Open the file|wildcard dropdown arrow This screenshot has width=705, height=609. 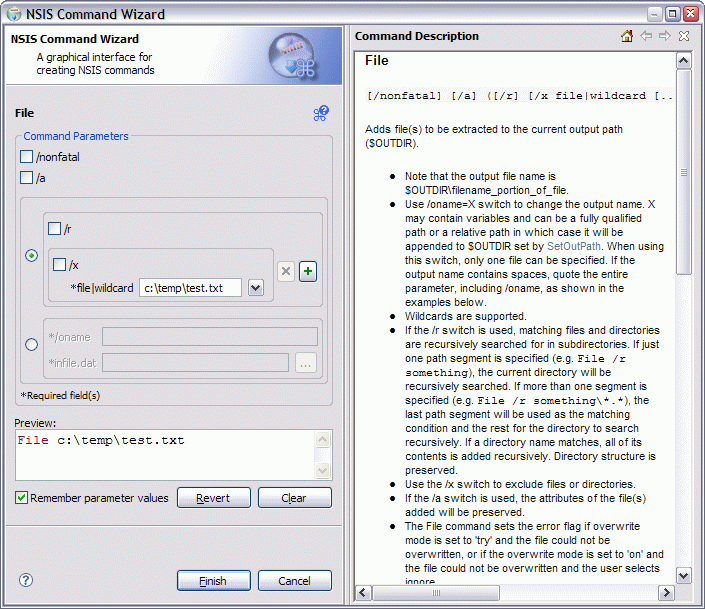256,288
